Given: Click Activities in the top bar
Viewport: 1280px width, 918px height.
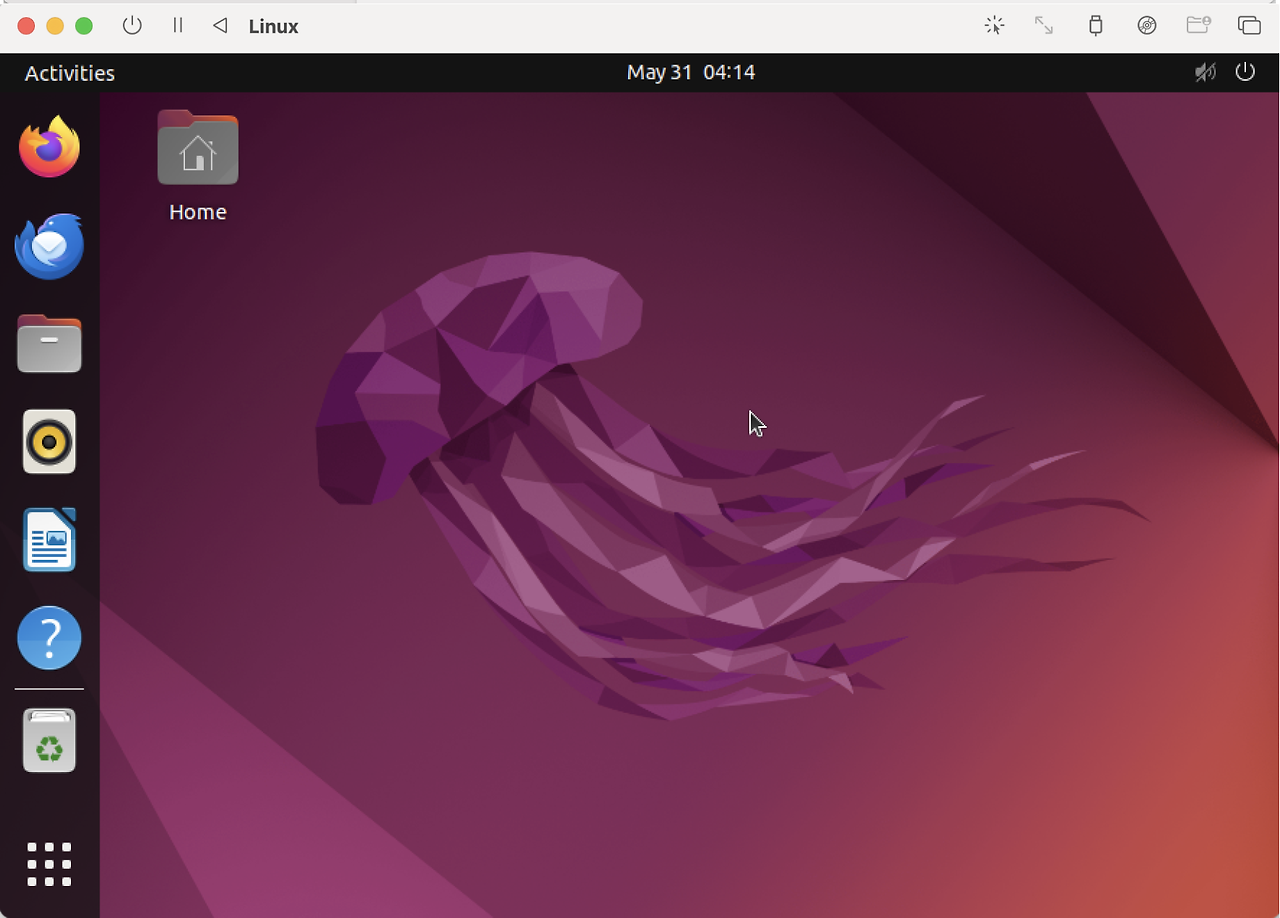Looking at the screenshot, I should coord(70,73).
